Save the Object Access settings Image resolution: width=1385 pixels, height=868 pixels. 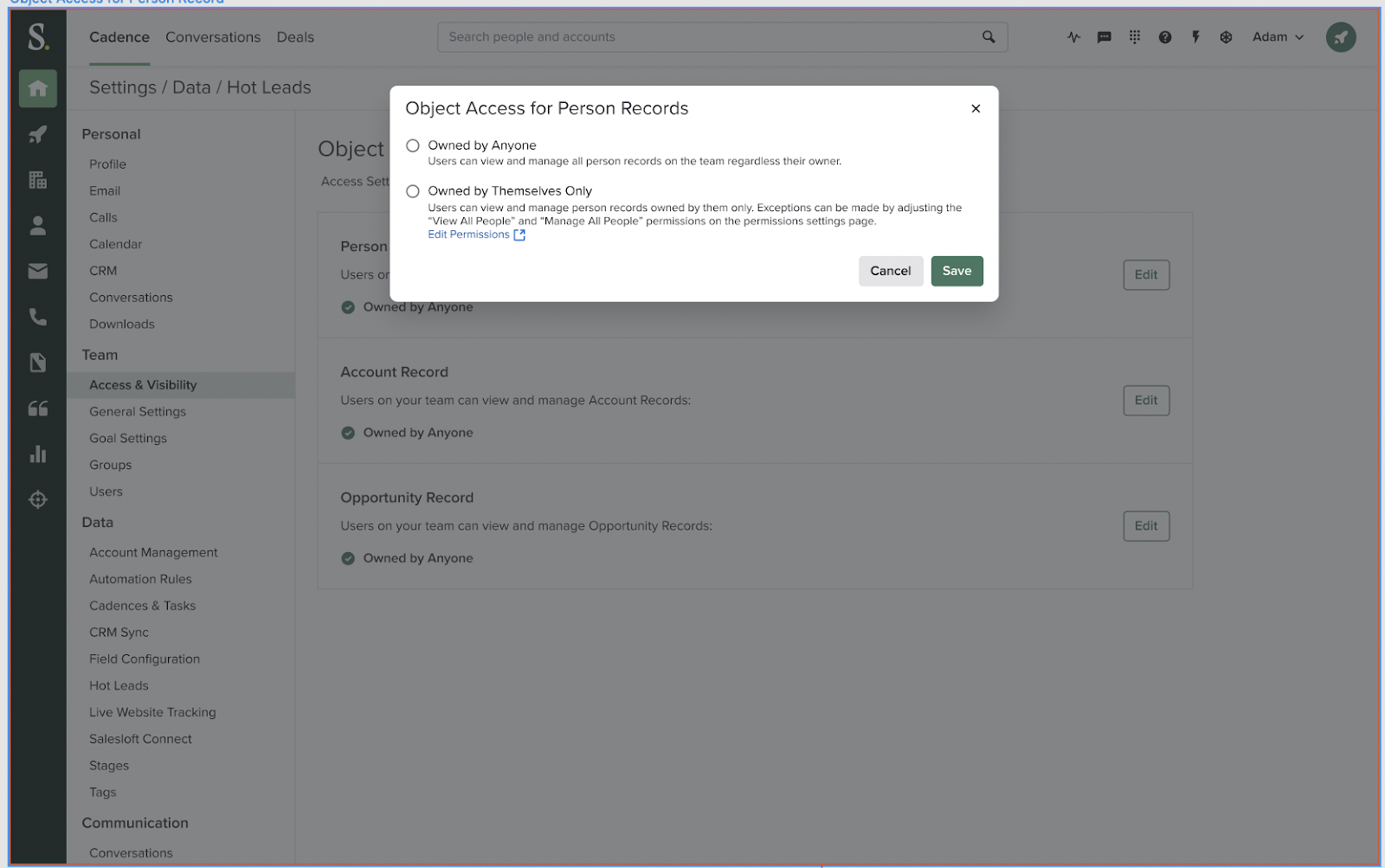957,271
